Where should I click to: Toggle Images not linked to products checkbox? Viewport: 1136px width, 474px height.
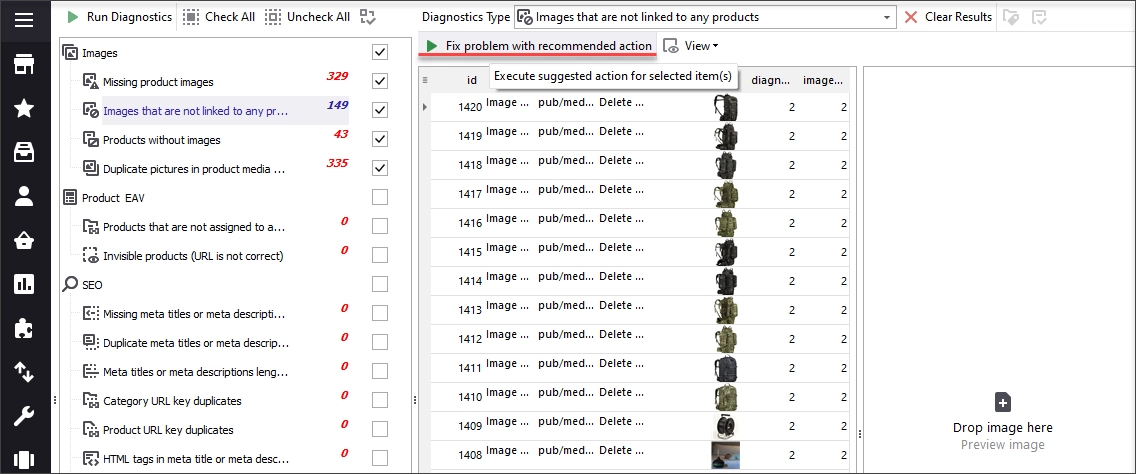[380, 110]
